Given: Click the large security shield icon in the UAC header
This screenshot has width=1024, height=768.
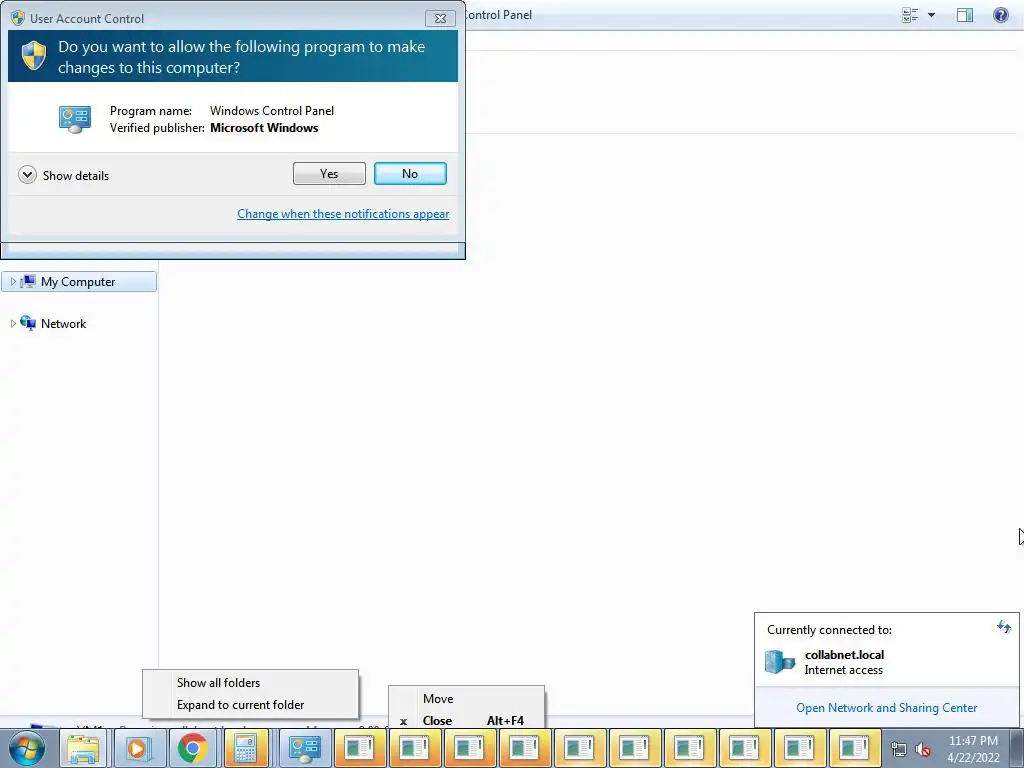Looking at the screenshot, I should (33, 56).
